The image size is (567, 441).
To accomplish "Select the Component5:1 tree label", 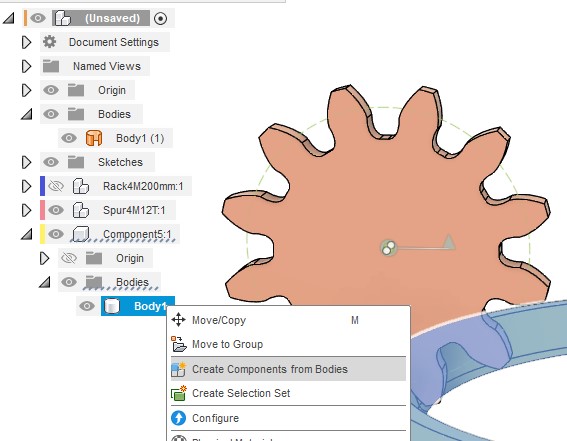I will pos(137,234).
